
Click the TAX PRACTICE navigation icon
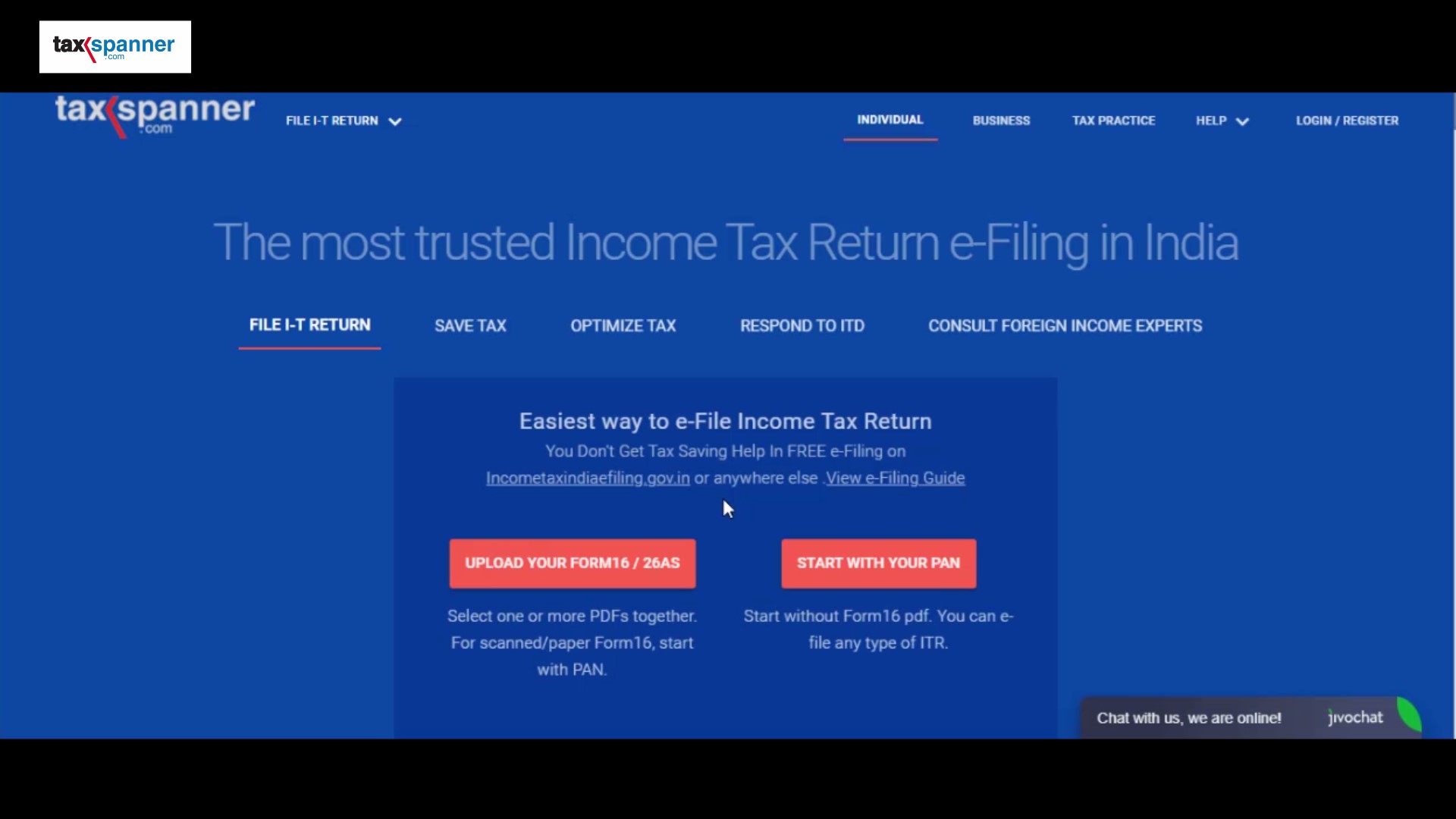pos(1113,120)
